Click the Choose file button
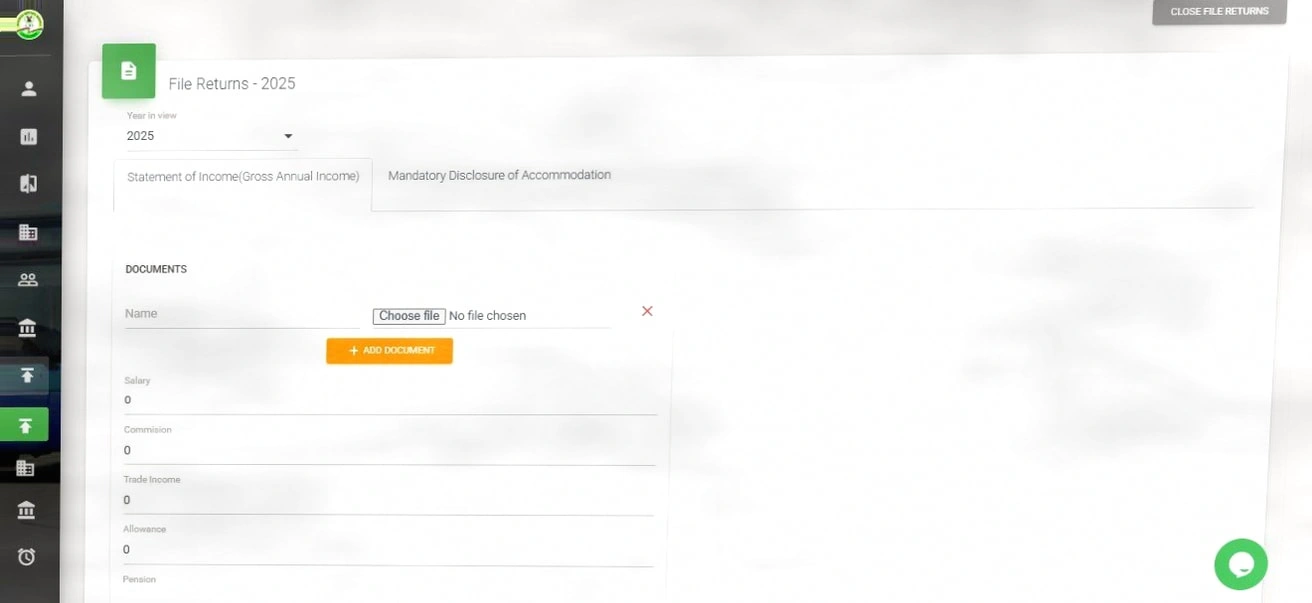This screenshot has width=1312, height=603. click(x=408, y=316)
